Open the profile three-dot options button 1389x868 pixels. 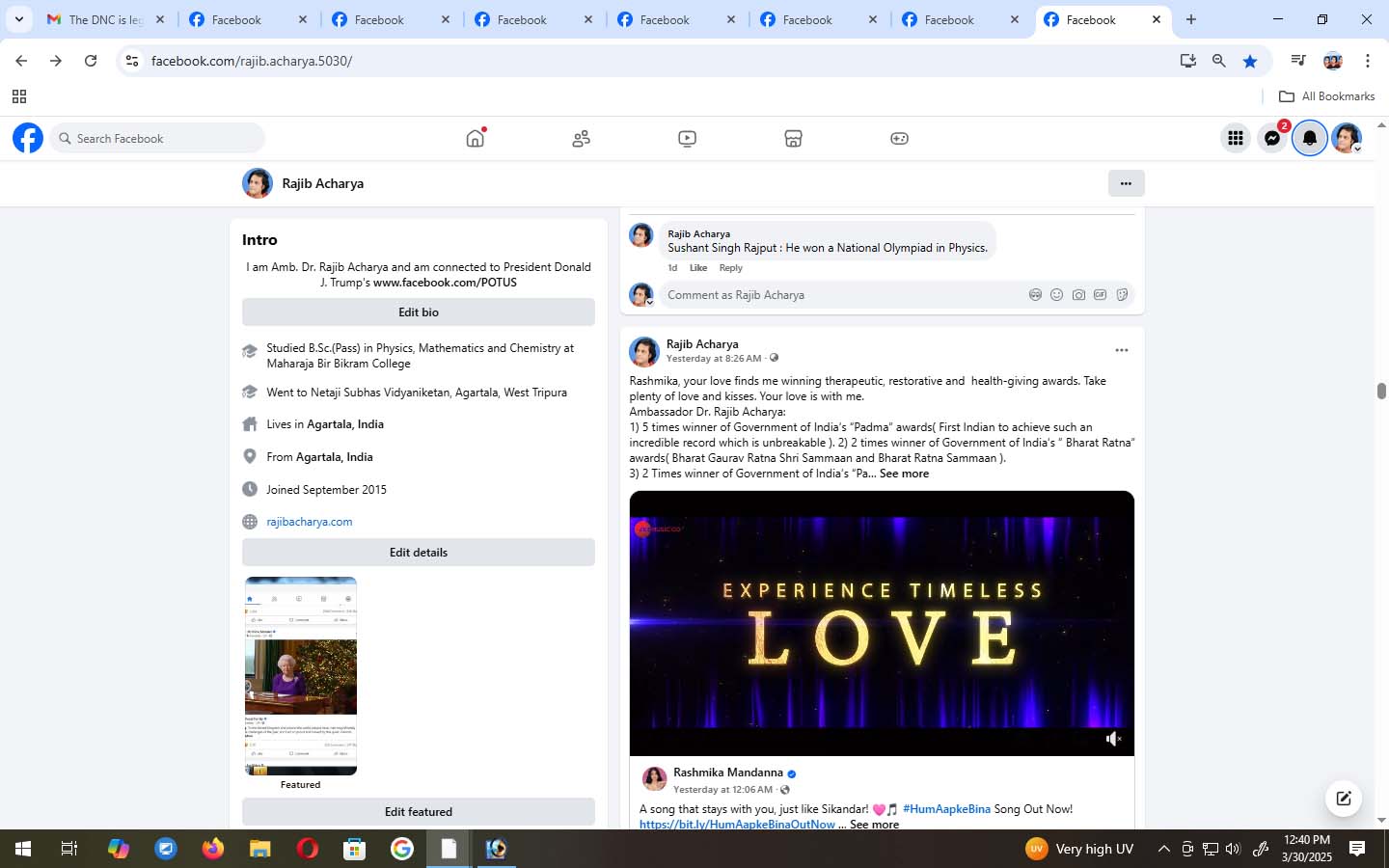tap(1126, 183)
